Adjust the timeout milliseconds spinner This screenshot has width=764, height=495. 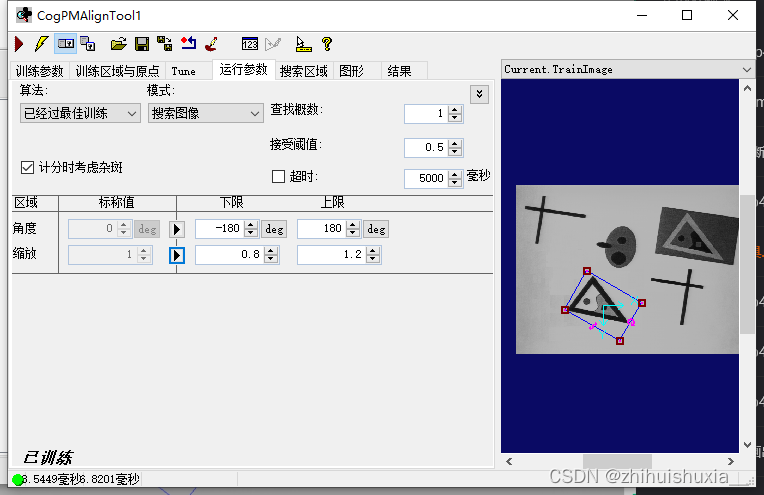(455, 178)
